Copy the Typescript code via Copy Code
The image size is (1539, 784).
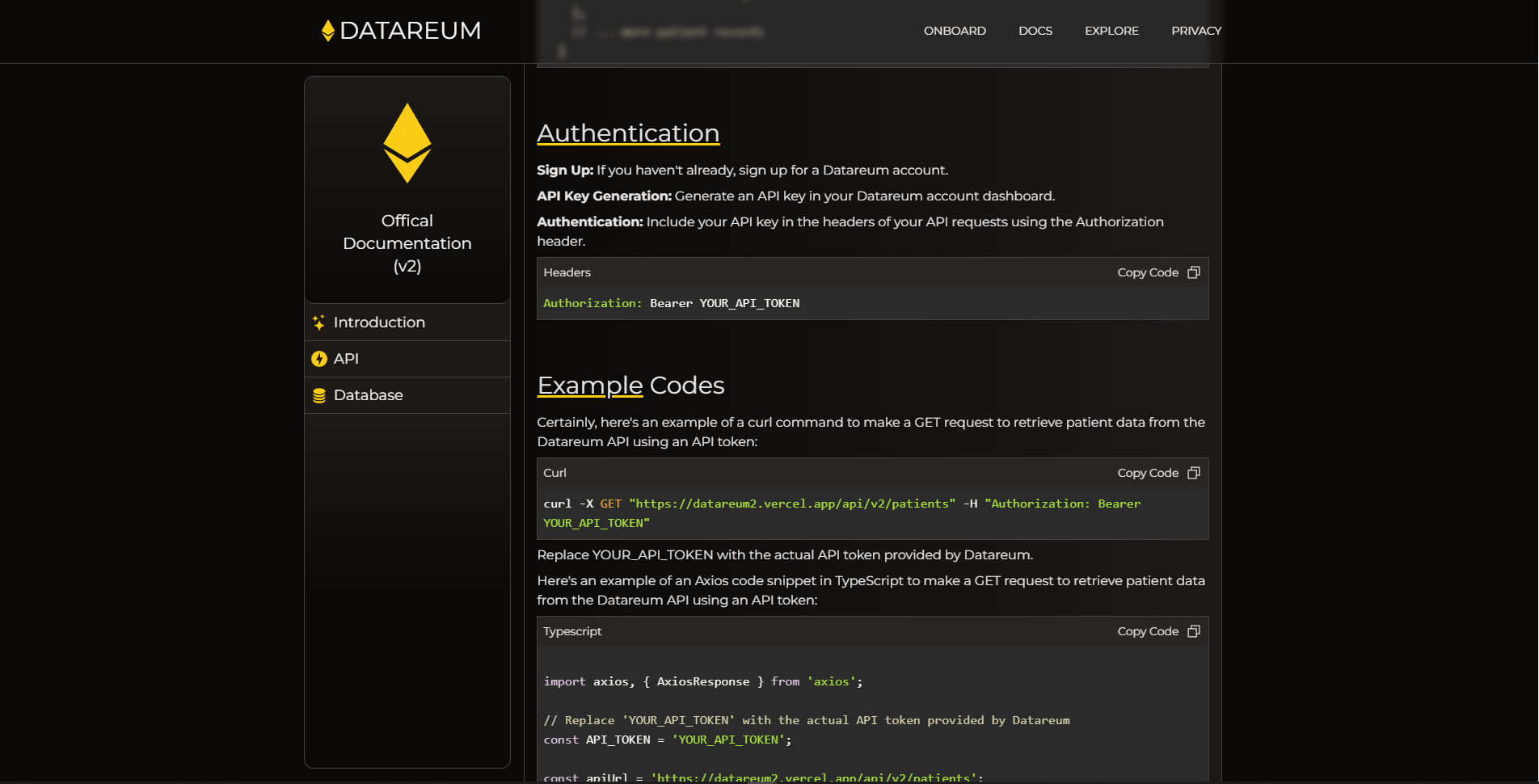[x=1148, y=631]
